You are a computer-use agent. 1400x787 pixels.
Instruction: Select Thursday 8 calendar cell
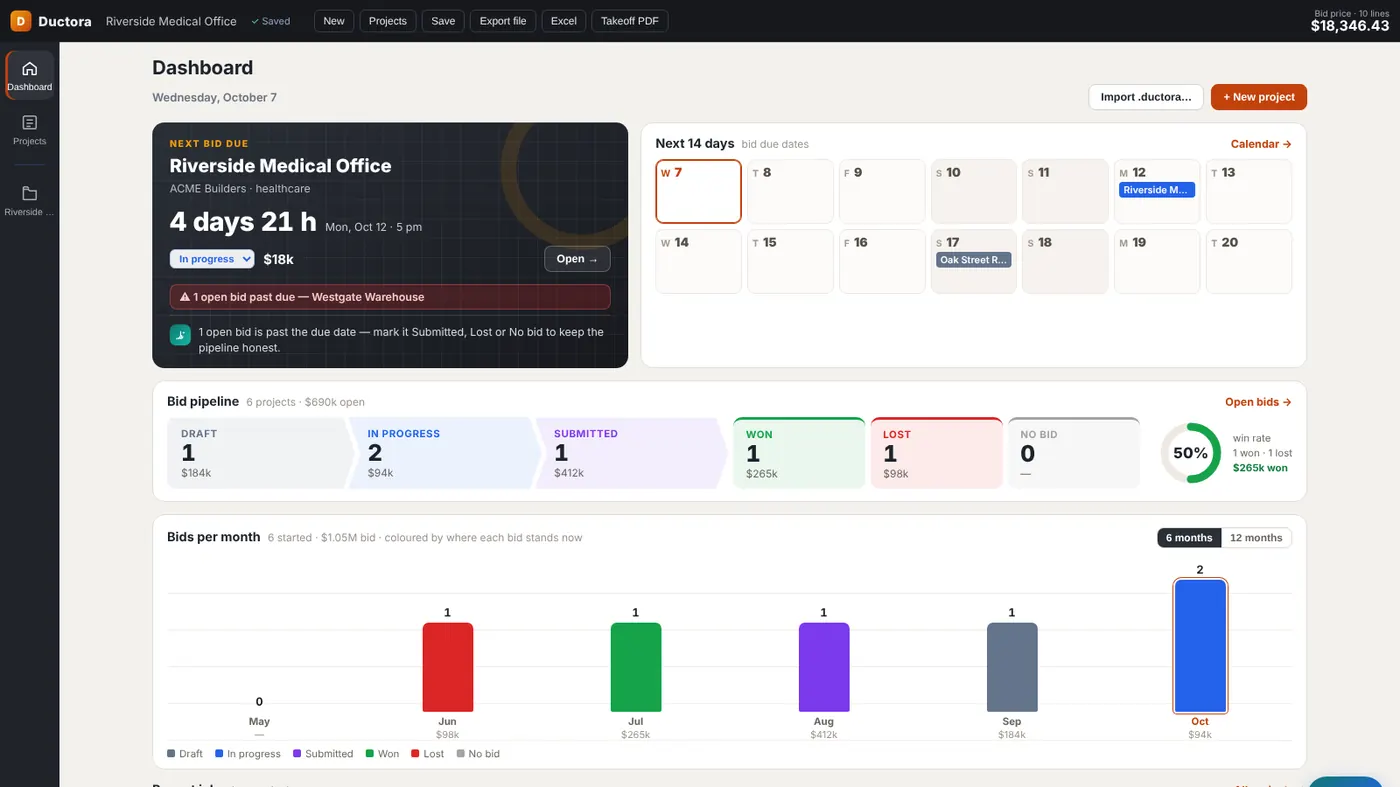coord(790,191)
